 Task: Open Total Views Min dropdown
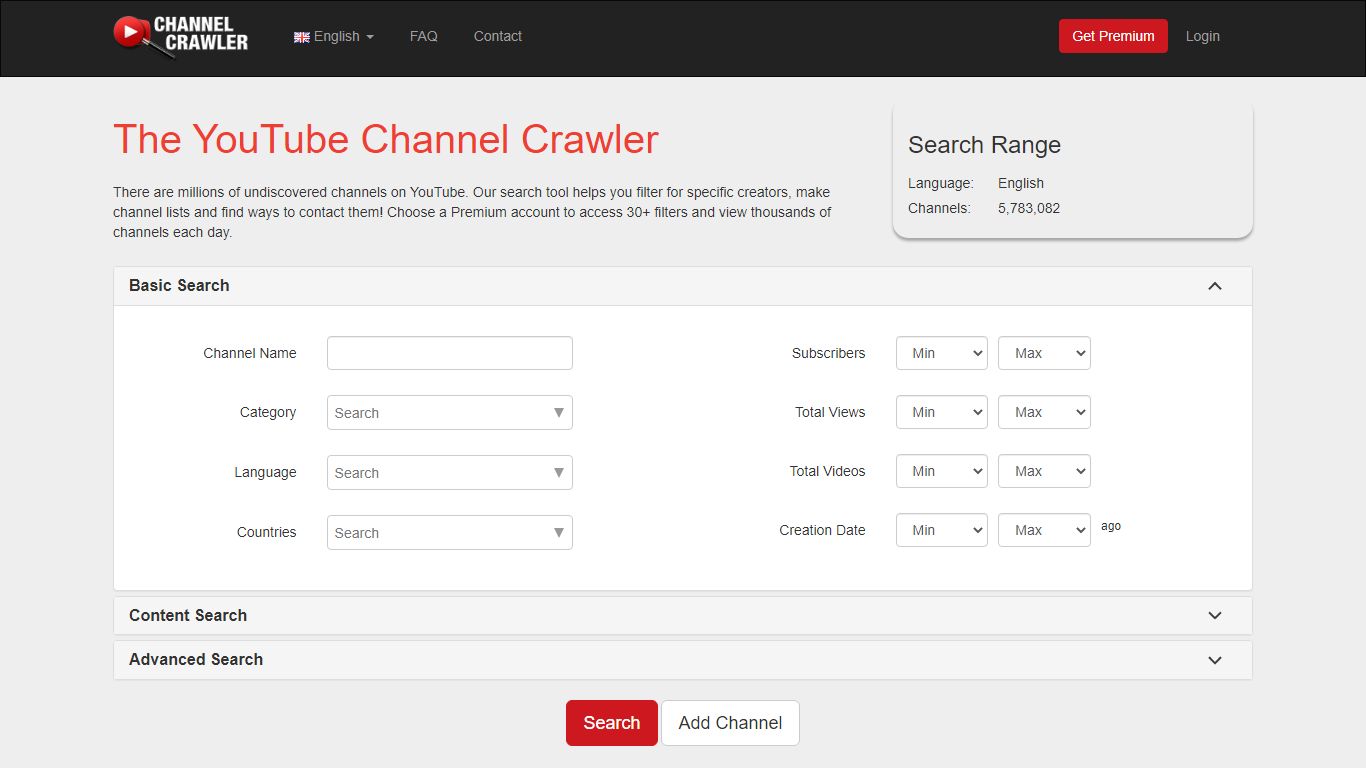[x=942, y=412]
